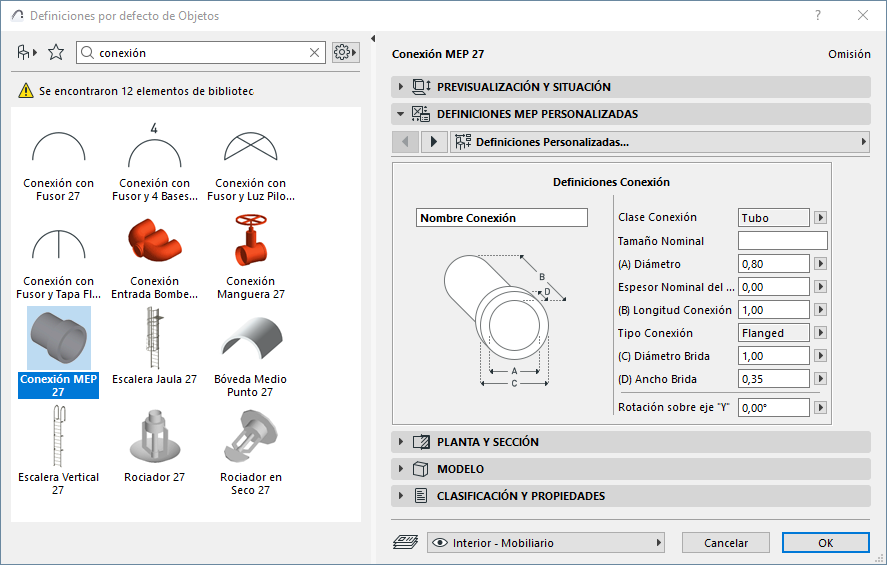Select Rociador en Seco 27 object
Viewport: 887px width, 565px height.
pyautogui.click(x=251, y=453)
